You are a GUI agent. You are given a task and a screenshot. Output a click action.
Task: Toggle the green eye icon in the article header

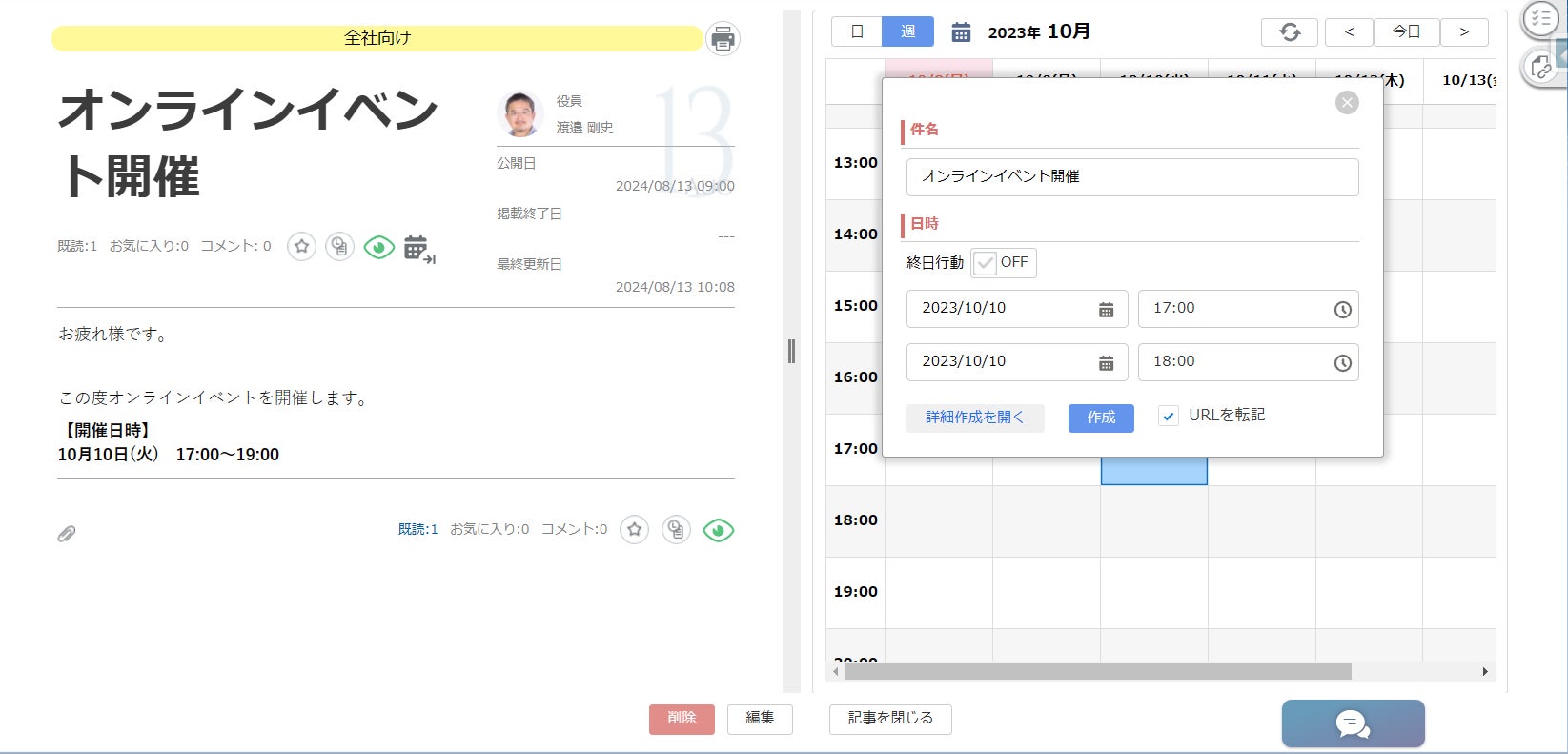point(379,248)
